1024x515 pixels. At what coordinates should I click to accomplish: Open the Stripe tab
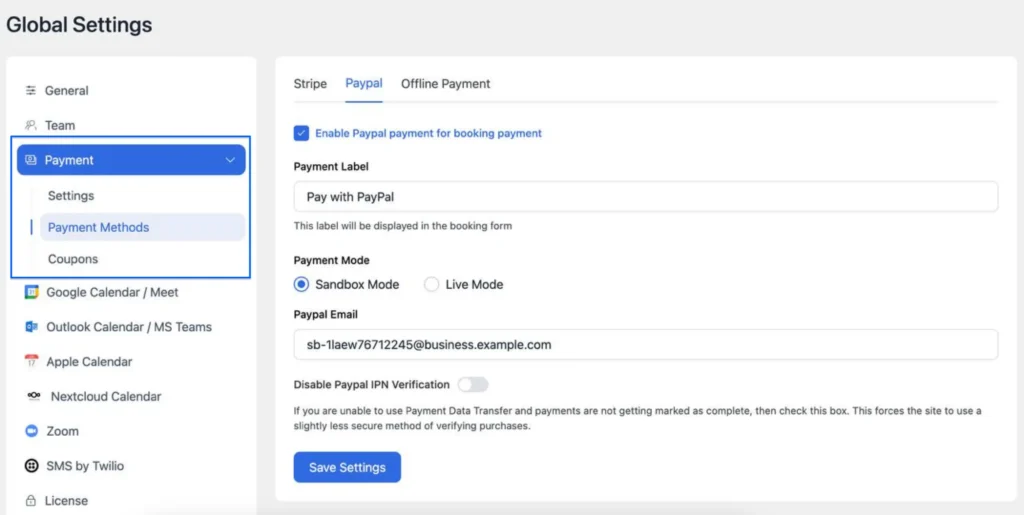[x=310, y=84]
